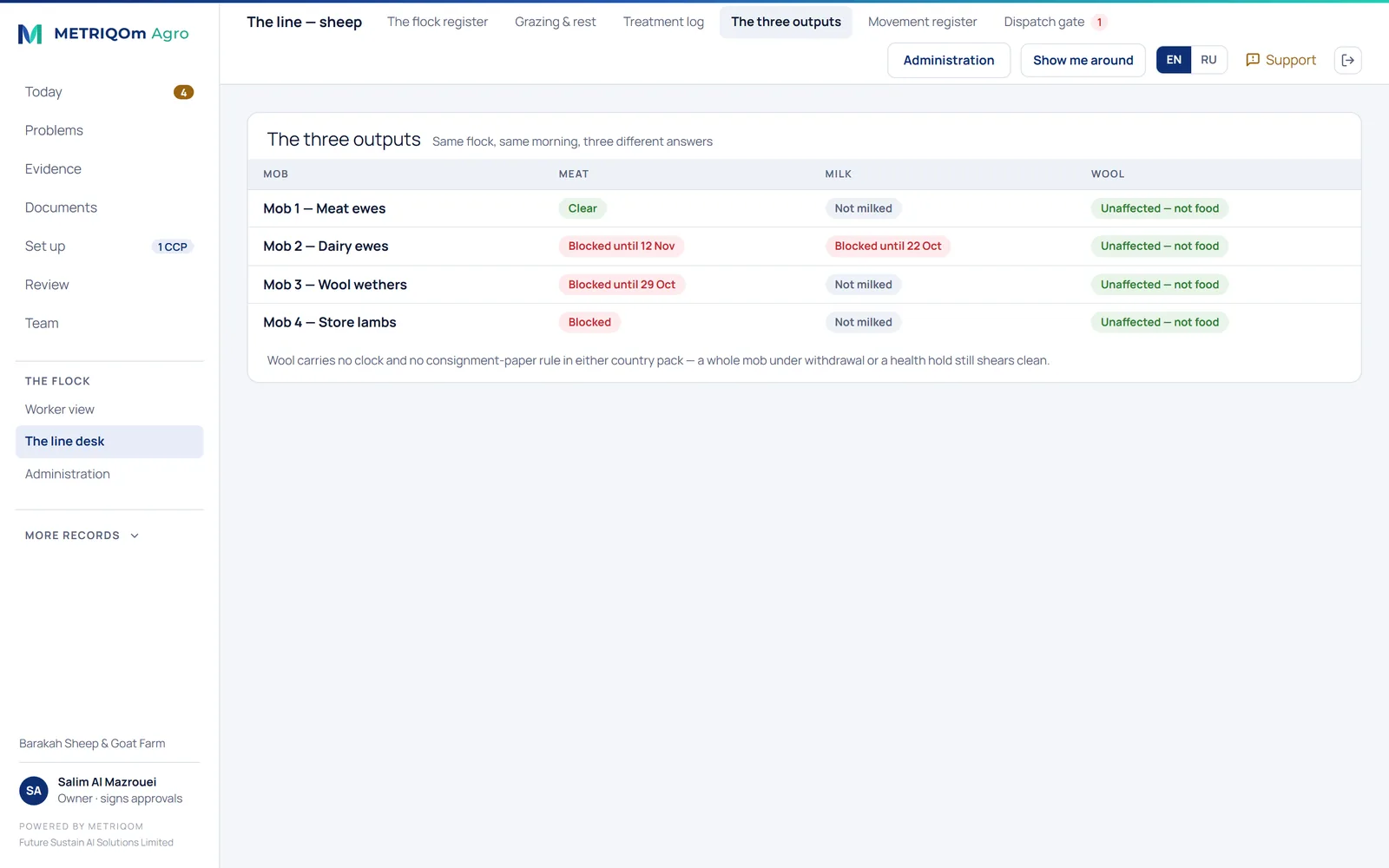1389x868 pixels.
Task: Navigate to Review
Action: point(109,285)
